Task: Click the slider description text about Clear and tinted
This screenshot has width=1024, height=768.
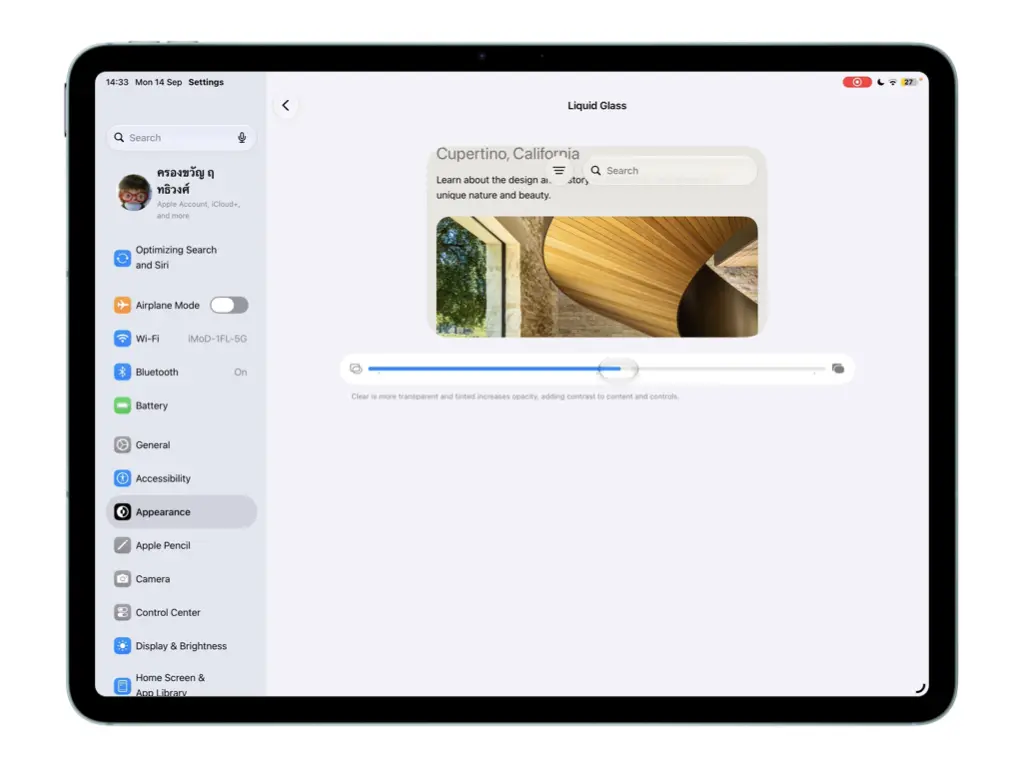Action: pyautogui.click(x=515, y=396)
